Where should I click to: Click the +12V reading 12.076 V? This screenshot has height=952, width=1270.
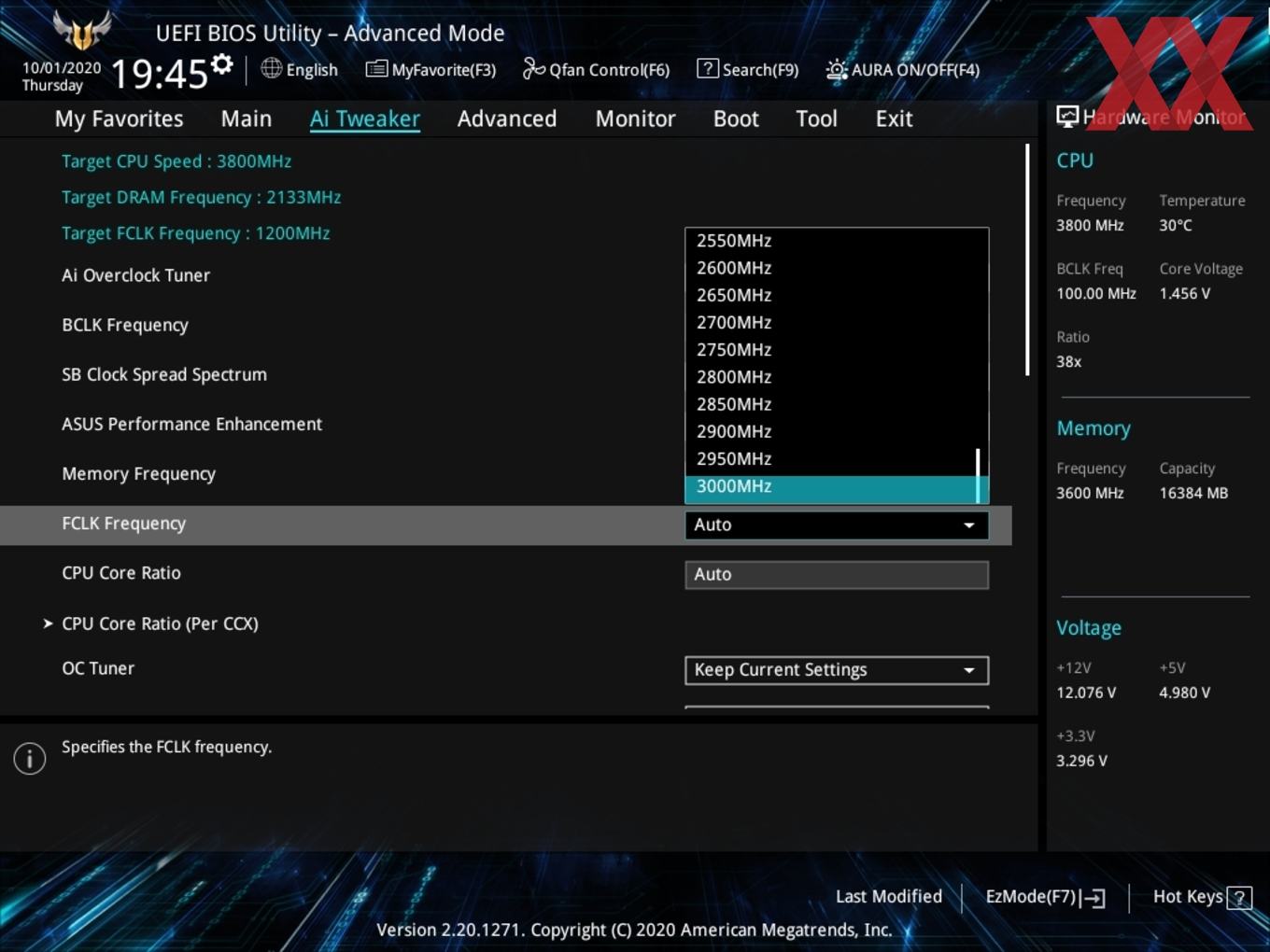pos(1086,693)
